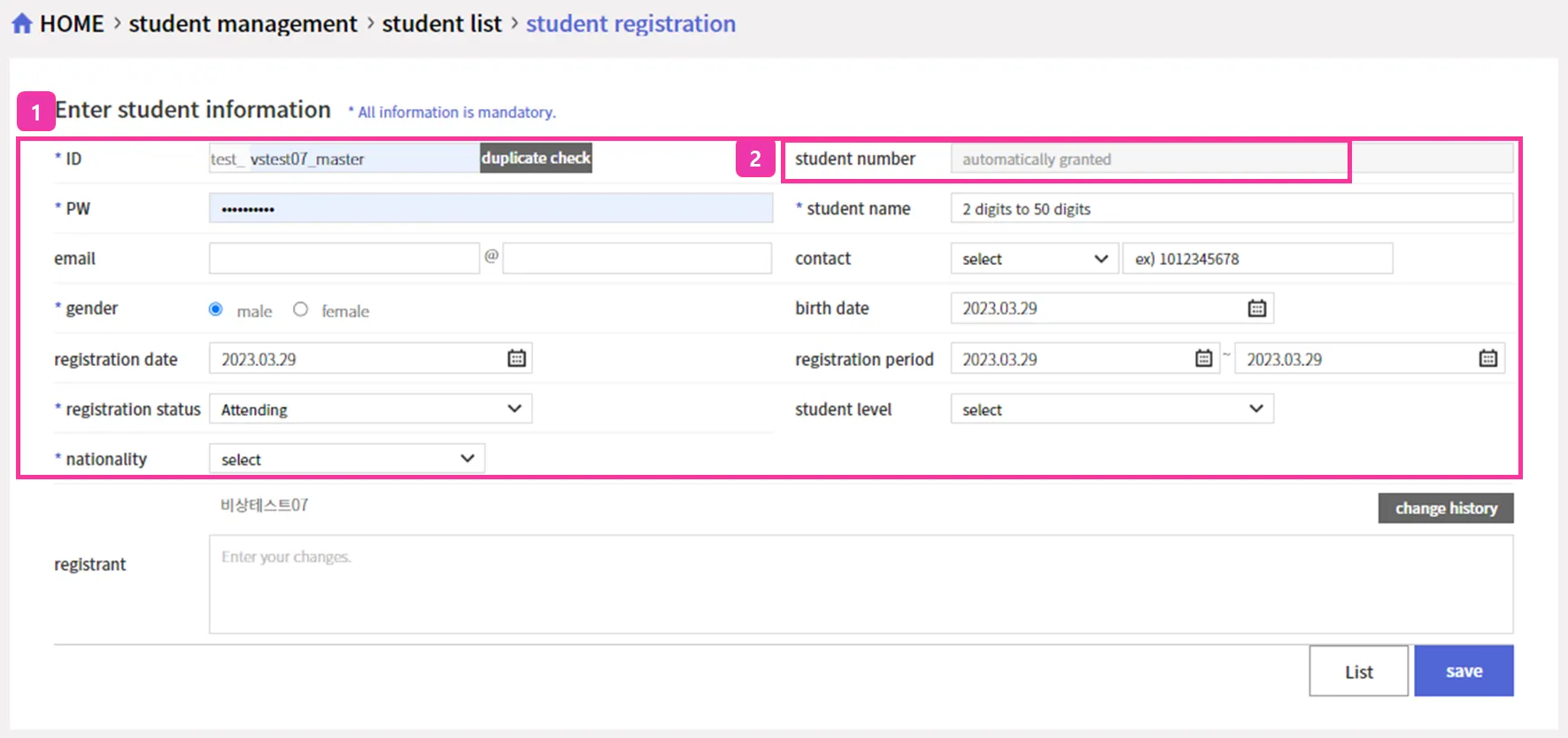
Task: Click the password field
Action: point(490,209)
